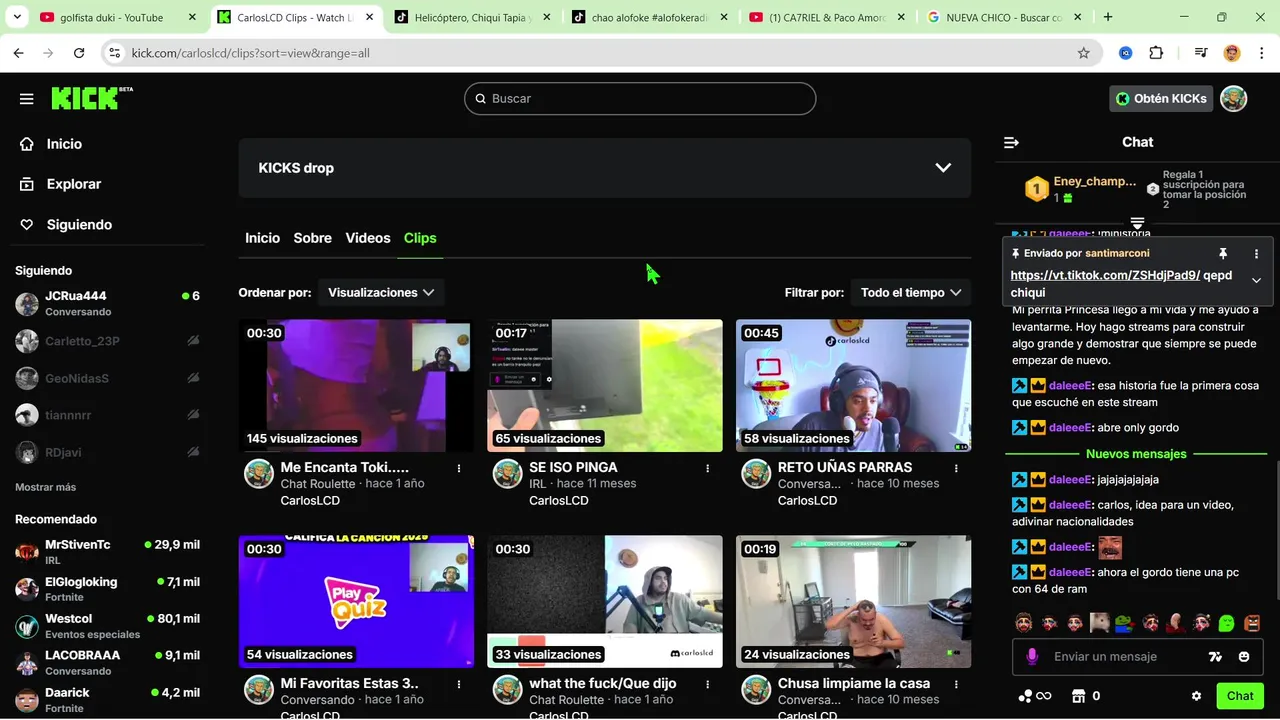The width and height of the screenshot is (1280, 720).
Task: Go back with the browser back arrow
Action: [18, 53]
